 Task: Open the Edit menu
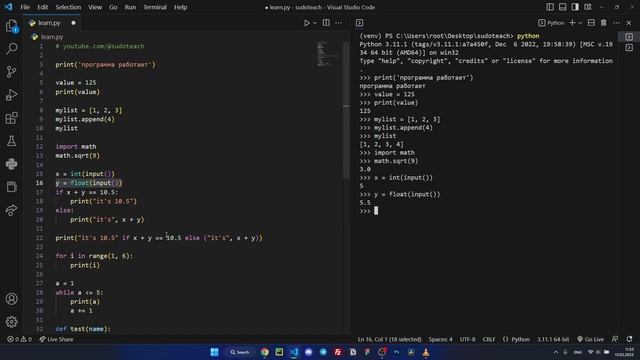pyautogui.click(x=42, y=7)
